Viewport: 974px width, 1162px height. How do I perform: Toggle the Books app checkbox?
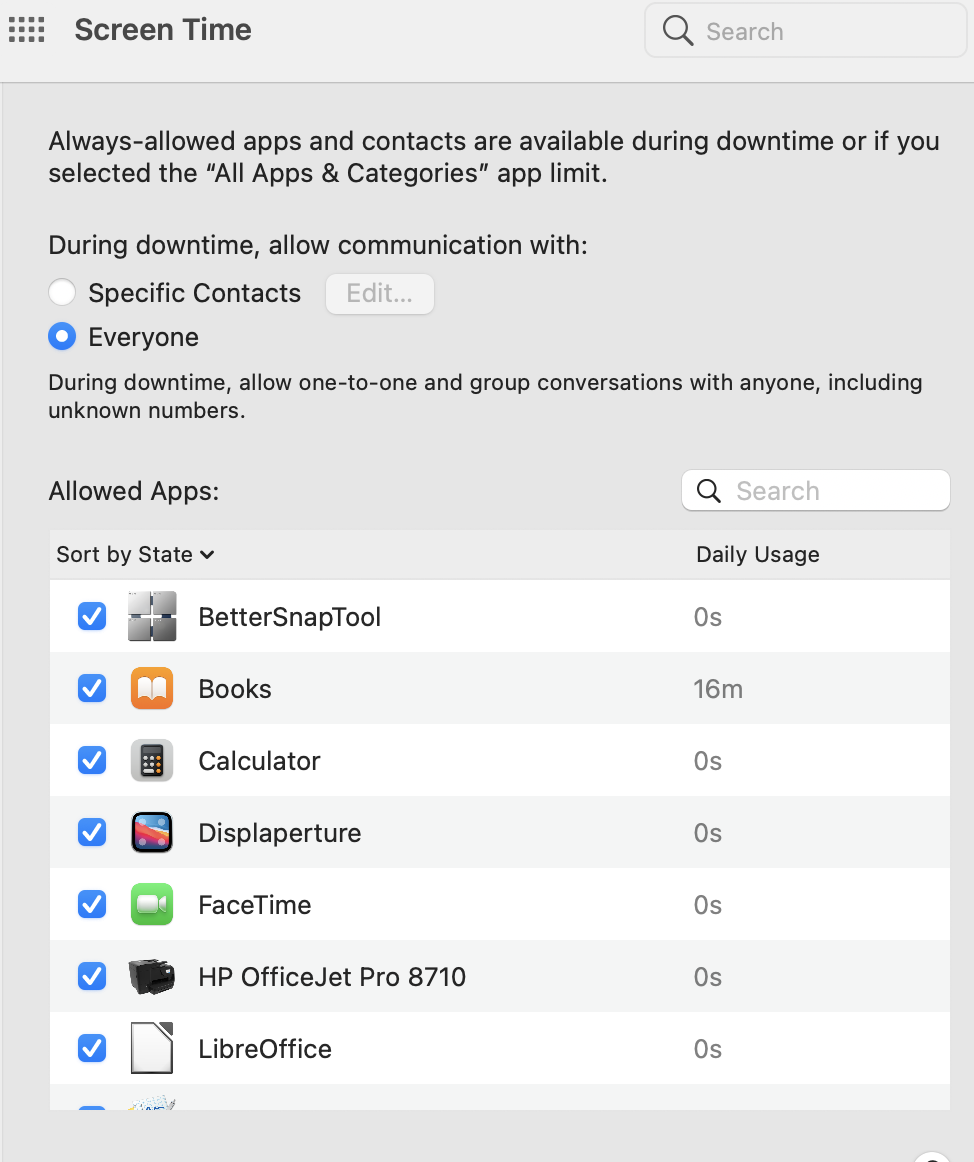pyautogui.click(x=92, y=689)
